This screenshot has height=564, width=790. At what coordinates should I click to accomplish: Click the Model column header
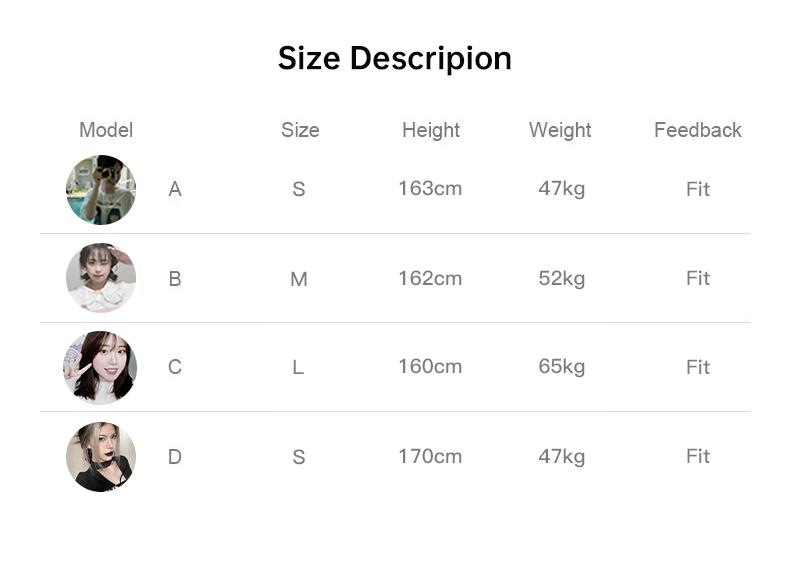pos(106,130)
